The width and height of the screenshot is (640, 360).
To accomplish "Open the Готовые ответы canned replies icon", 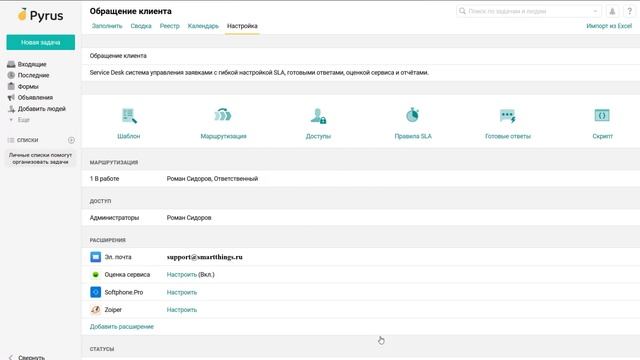I will [508, 116].
